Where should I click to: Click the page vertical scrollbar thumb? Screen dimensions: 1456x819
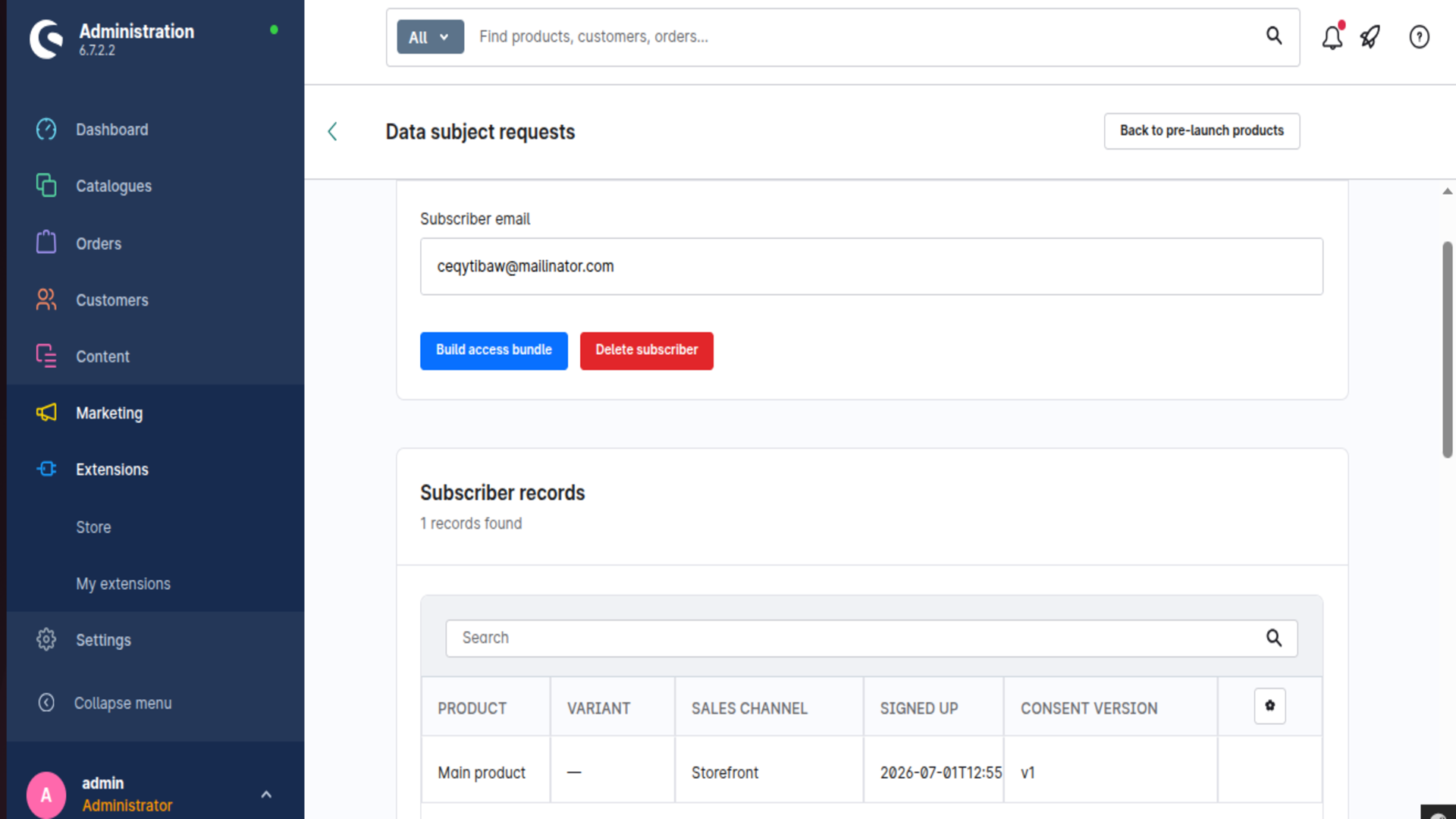1447,349
